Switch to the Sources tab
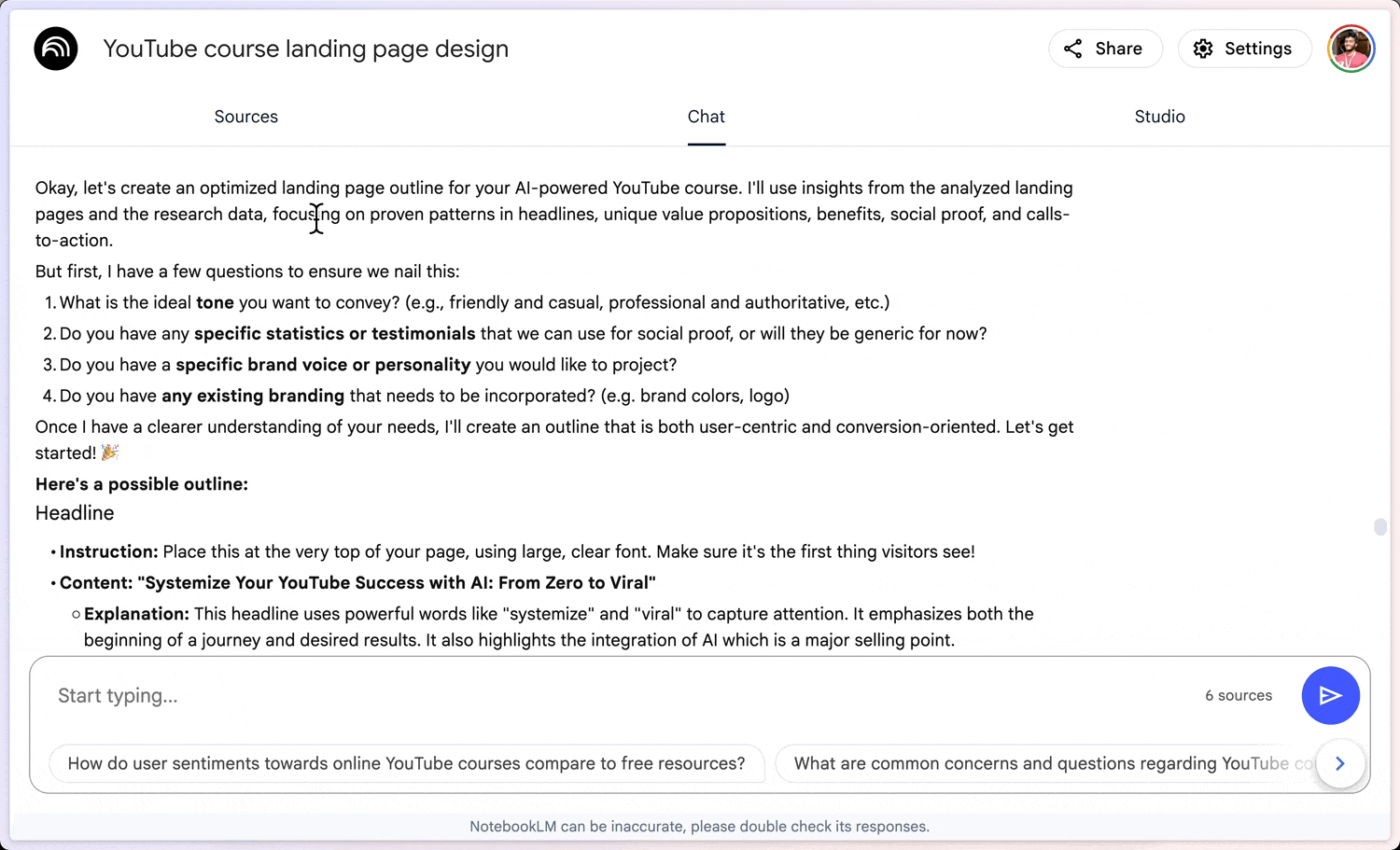Viewport: 1400px width, 850px height. click(x=245, y=117)
